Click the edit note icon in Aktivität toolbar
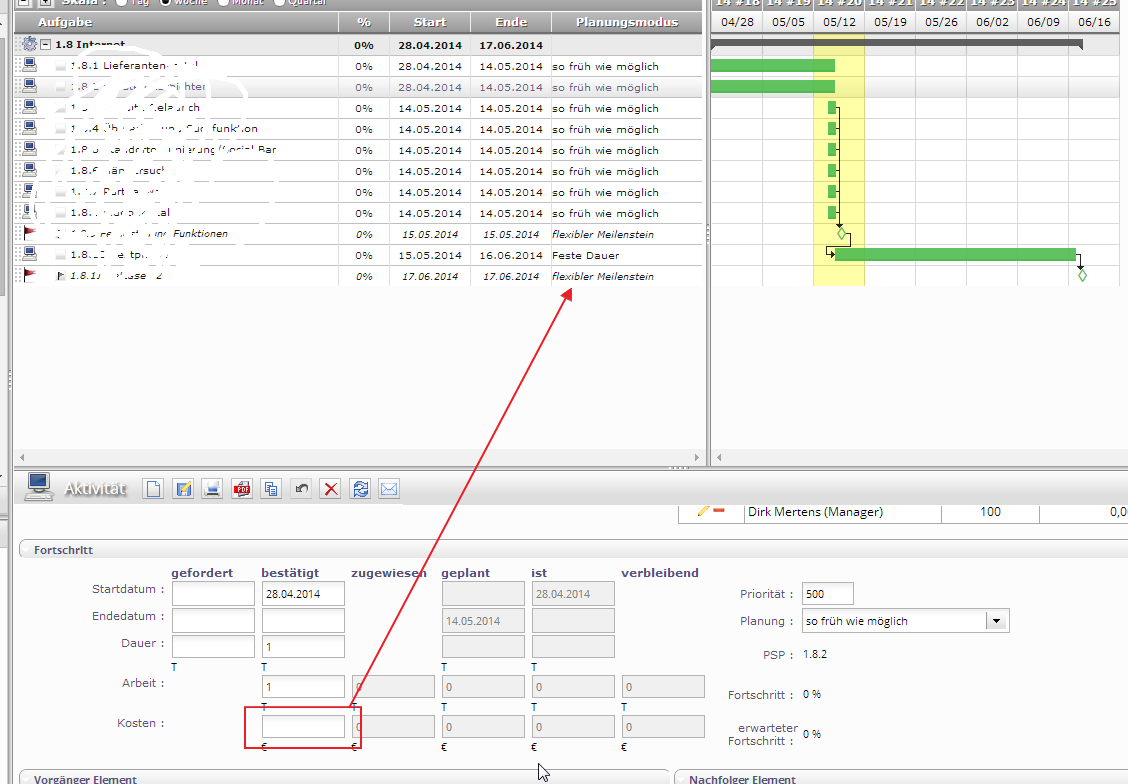Viewport: 1128px width, 784px height. (183, 489)
